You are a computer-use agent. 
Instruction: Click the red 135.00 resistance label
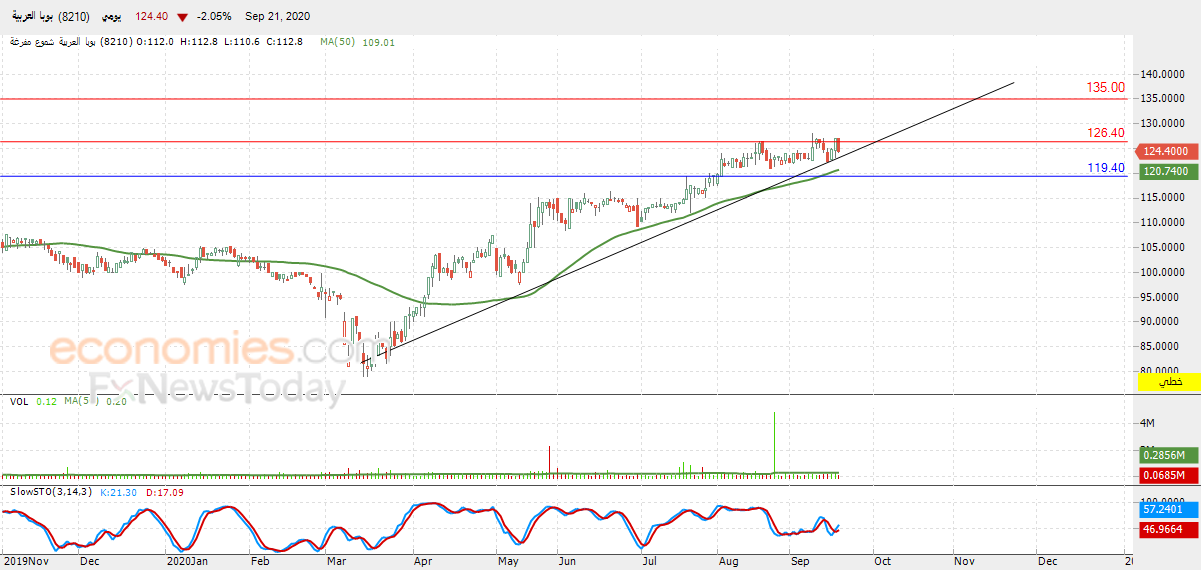click(x=1106, y=88)
